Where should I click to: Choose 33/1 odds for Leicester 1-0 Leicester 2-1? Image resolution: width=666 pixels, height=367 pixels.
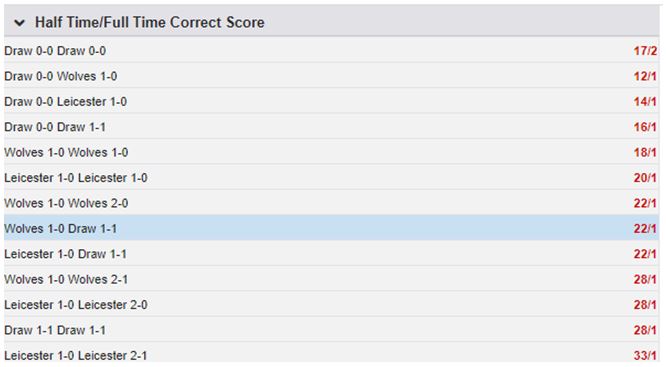[x=645, y=356]
